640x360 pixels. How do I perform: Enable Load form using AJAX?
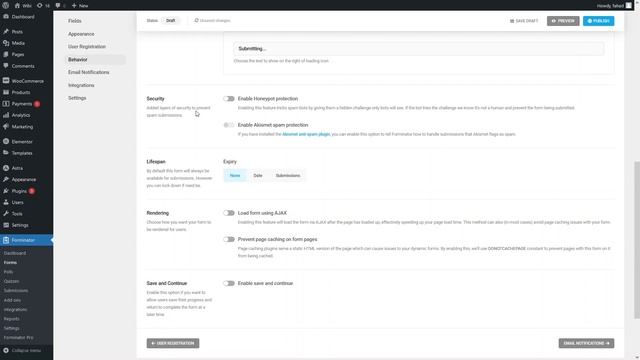click(229, 213)
